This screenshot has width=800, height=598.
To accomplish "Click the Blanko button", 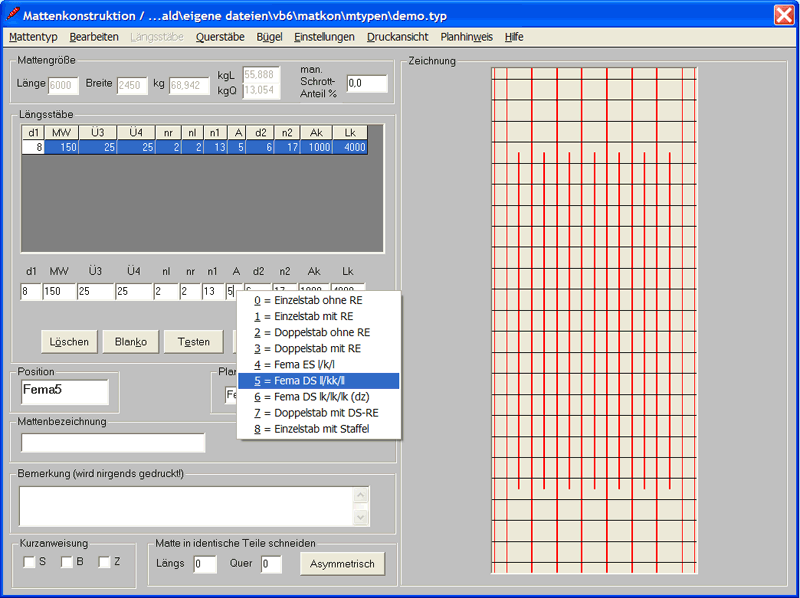I will pyautogui.click(x=131, y=342).
